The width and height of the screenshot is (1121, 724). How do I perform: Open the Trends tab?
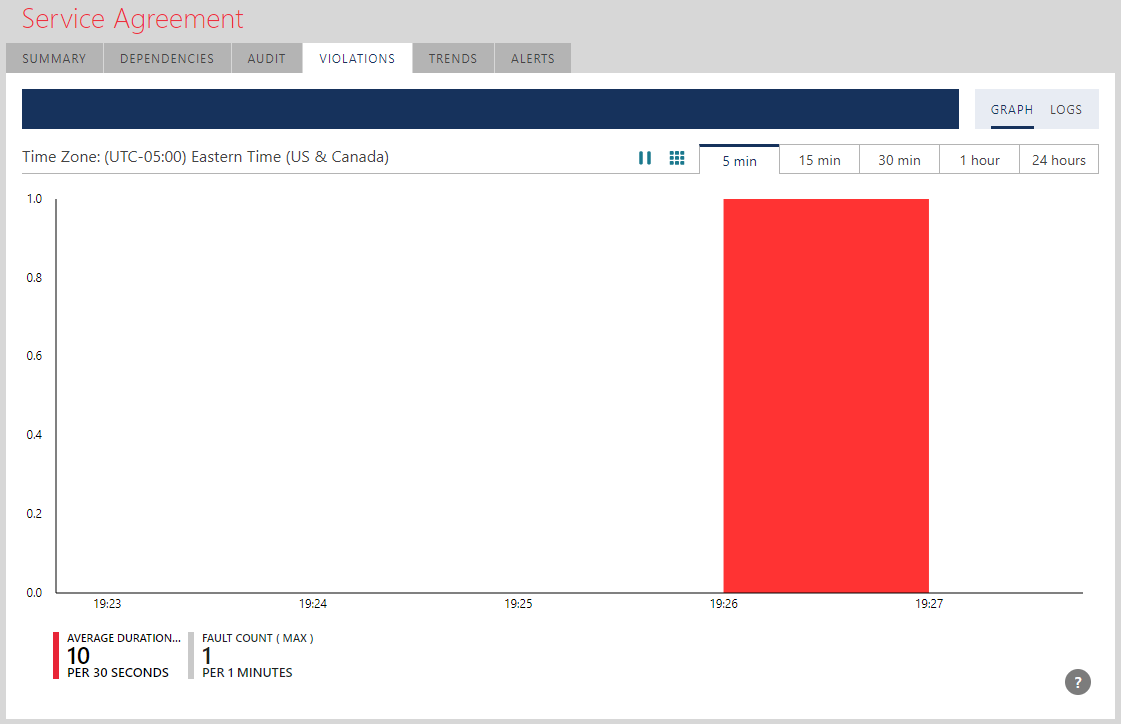click(x=453, y=59)
